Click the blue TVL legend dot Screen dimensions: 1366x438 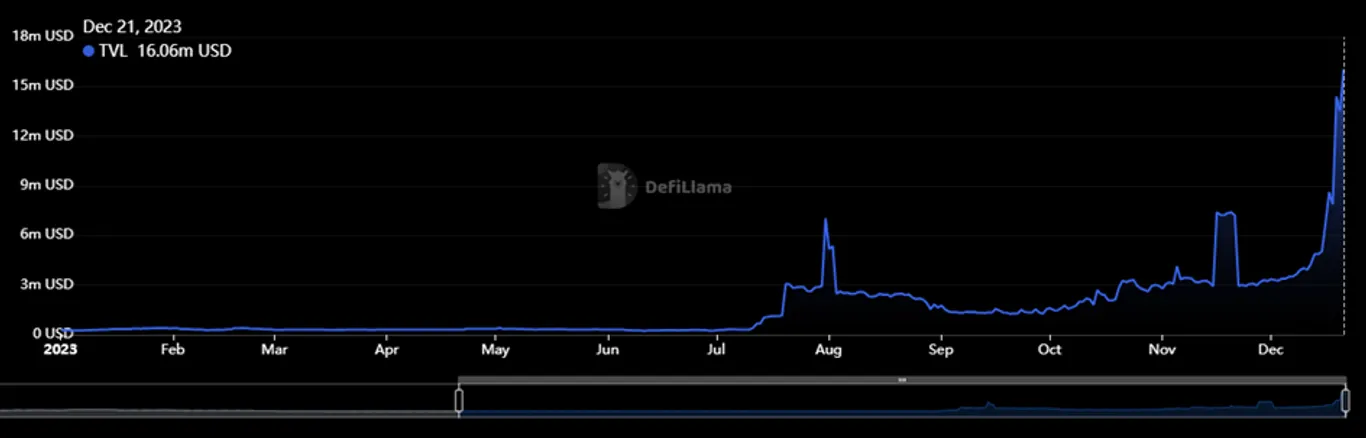click(x=89, y=51)
